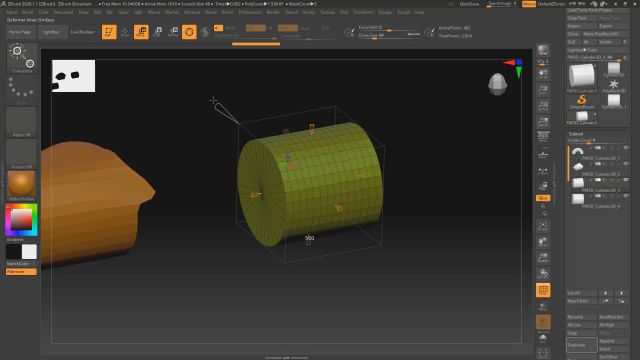The image size is (640, 360).
Task: Hide PM3D_Cylinder3D_1 subtool with eye icon
Action: tap(626, 148)
